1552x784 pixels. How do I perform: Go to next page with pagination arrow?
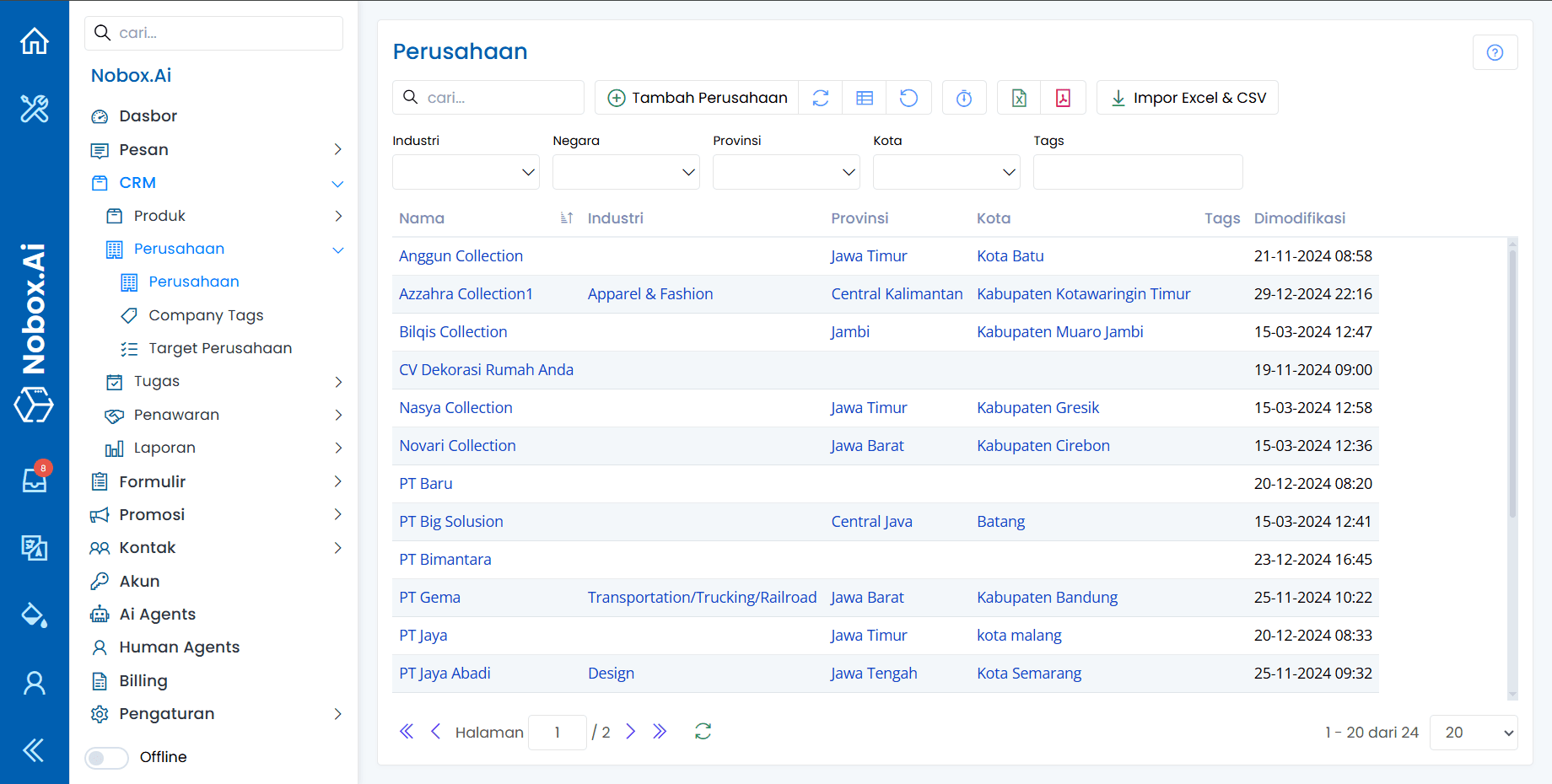tap(631, 732)
